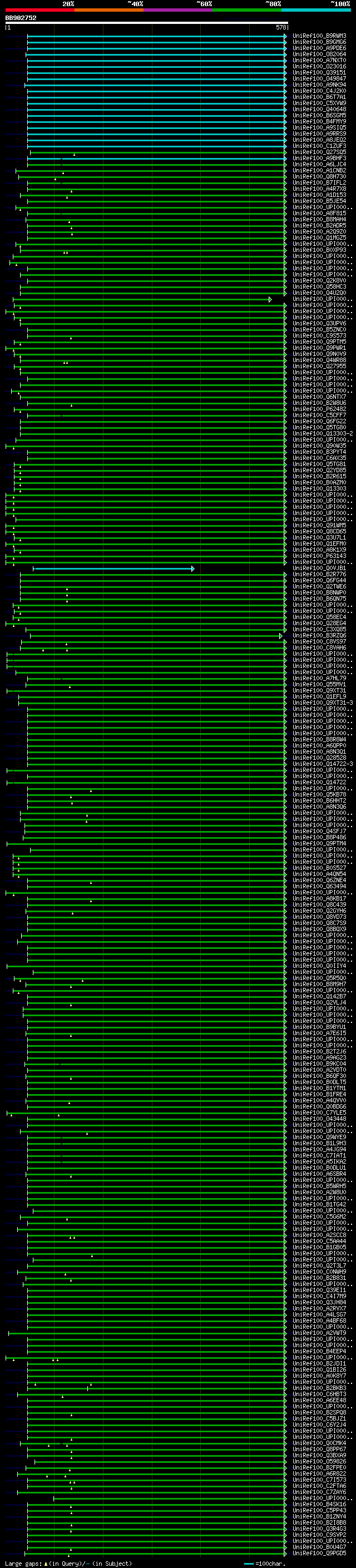Click label UniRef100_A8K1X9
The image size is (356, 1568).
click(319, 550)
